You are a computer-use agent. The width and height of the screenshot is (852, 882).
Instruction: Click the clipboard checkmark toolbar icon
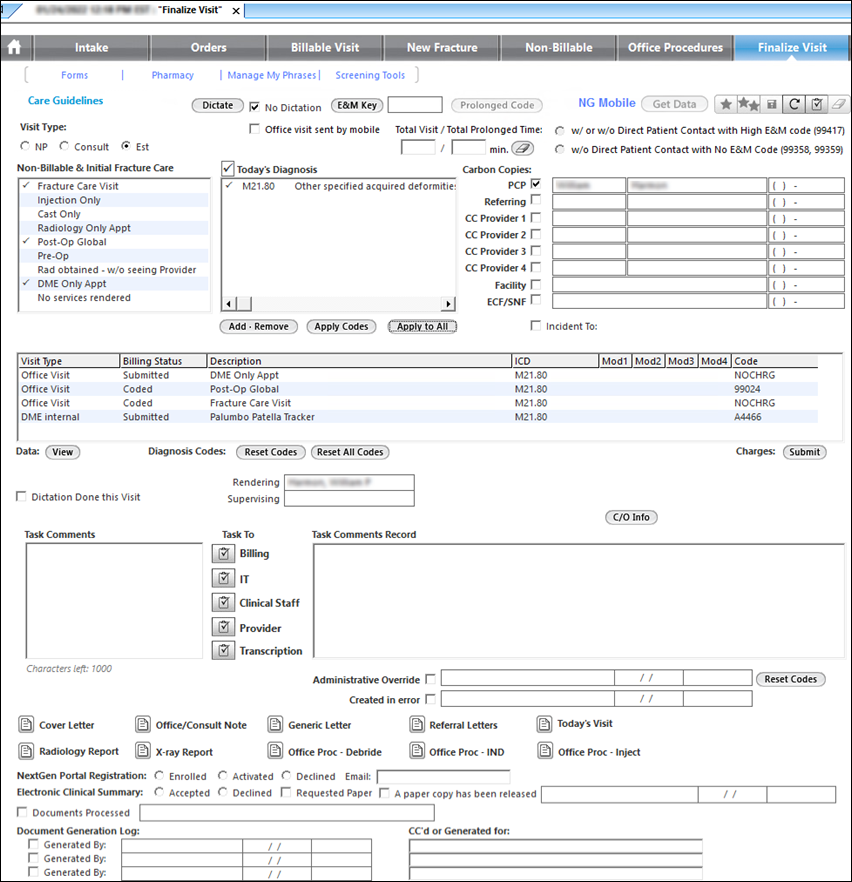pos(817,104)
